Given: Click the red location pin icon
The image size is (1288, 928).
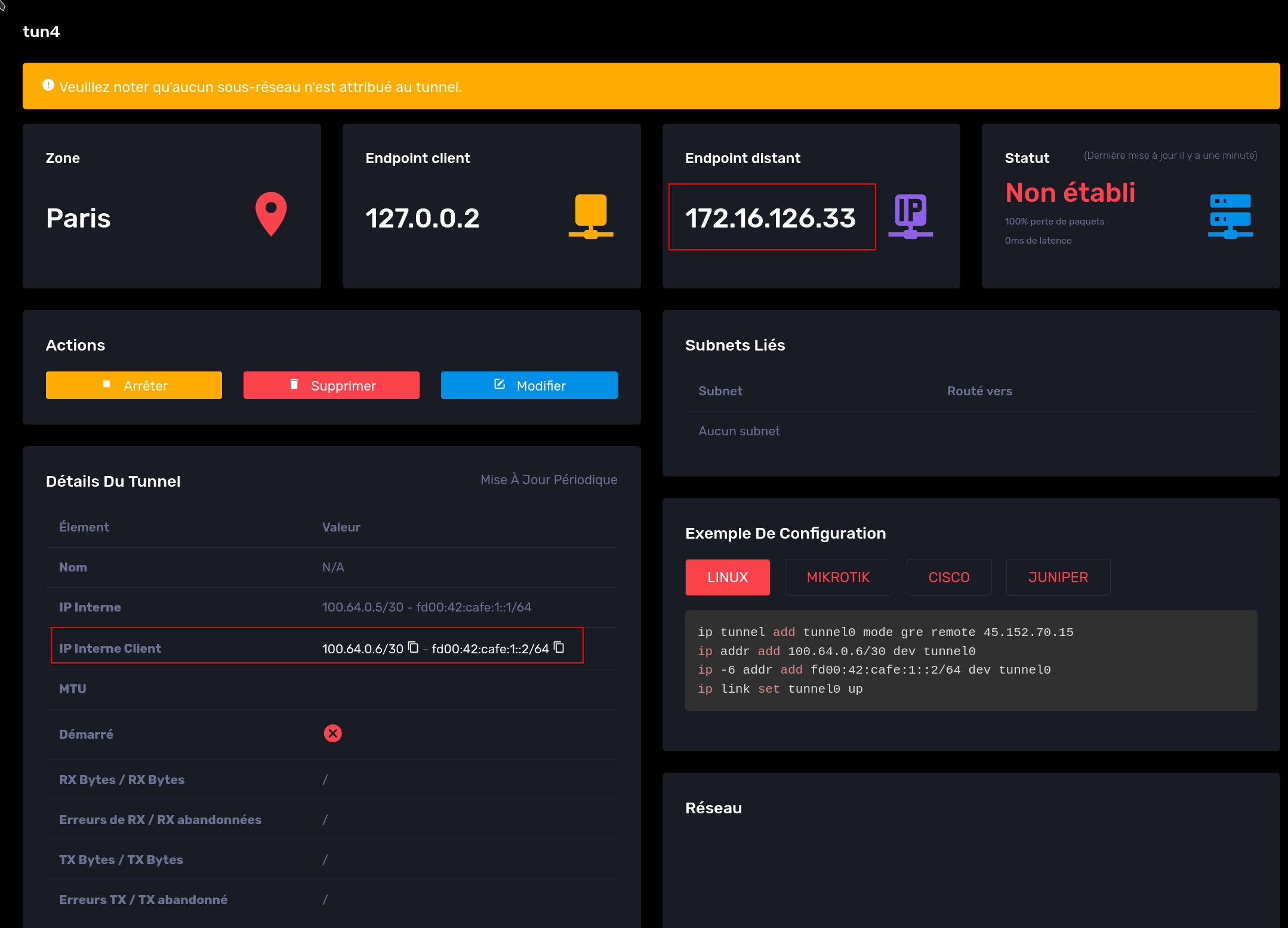Looking at the screenshot, I should click(271, 214).
